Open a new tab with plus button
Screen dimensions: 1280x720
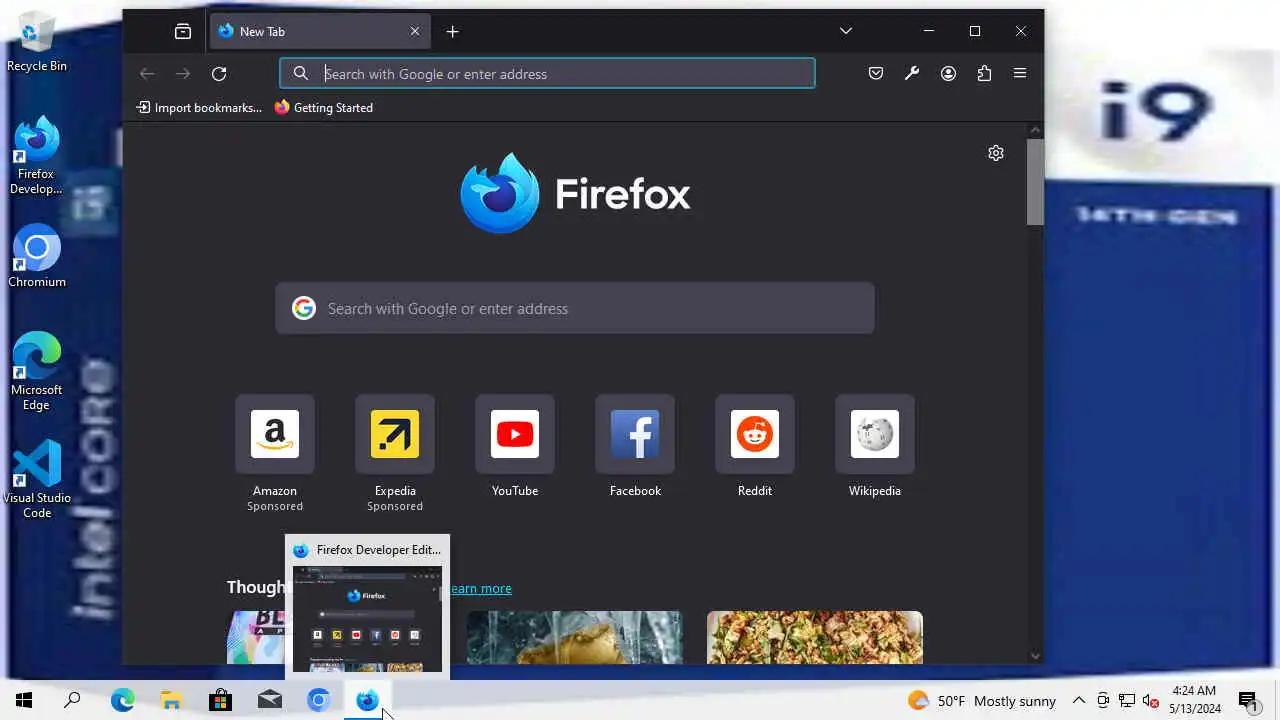click(452, 32)
